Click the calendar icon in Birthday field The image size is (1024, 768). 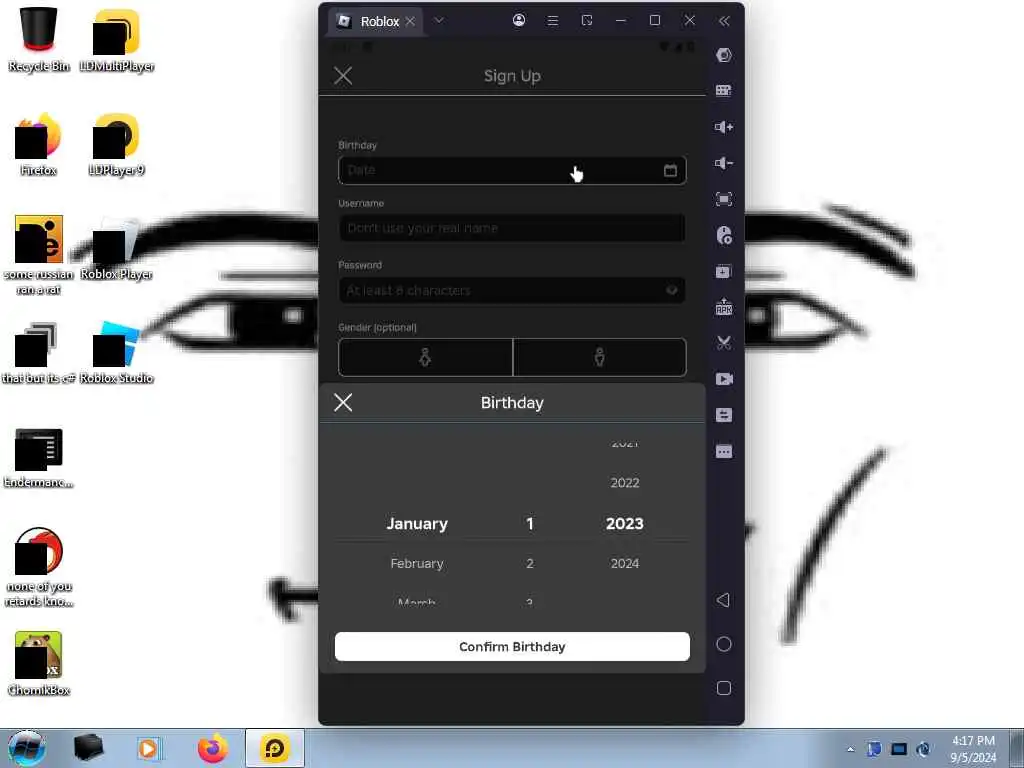pos(670,170)
